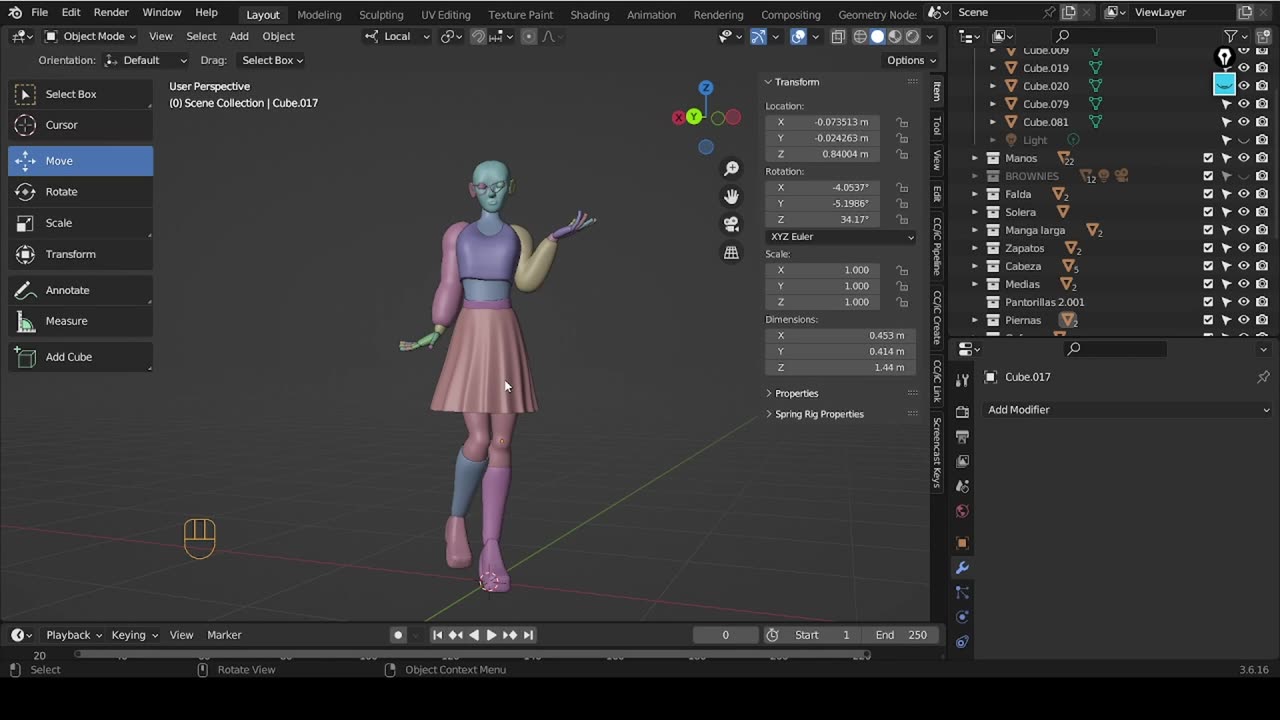1280x720 pixels.
Task: Open the File menu
Action: coord(39,12)
